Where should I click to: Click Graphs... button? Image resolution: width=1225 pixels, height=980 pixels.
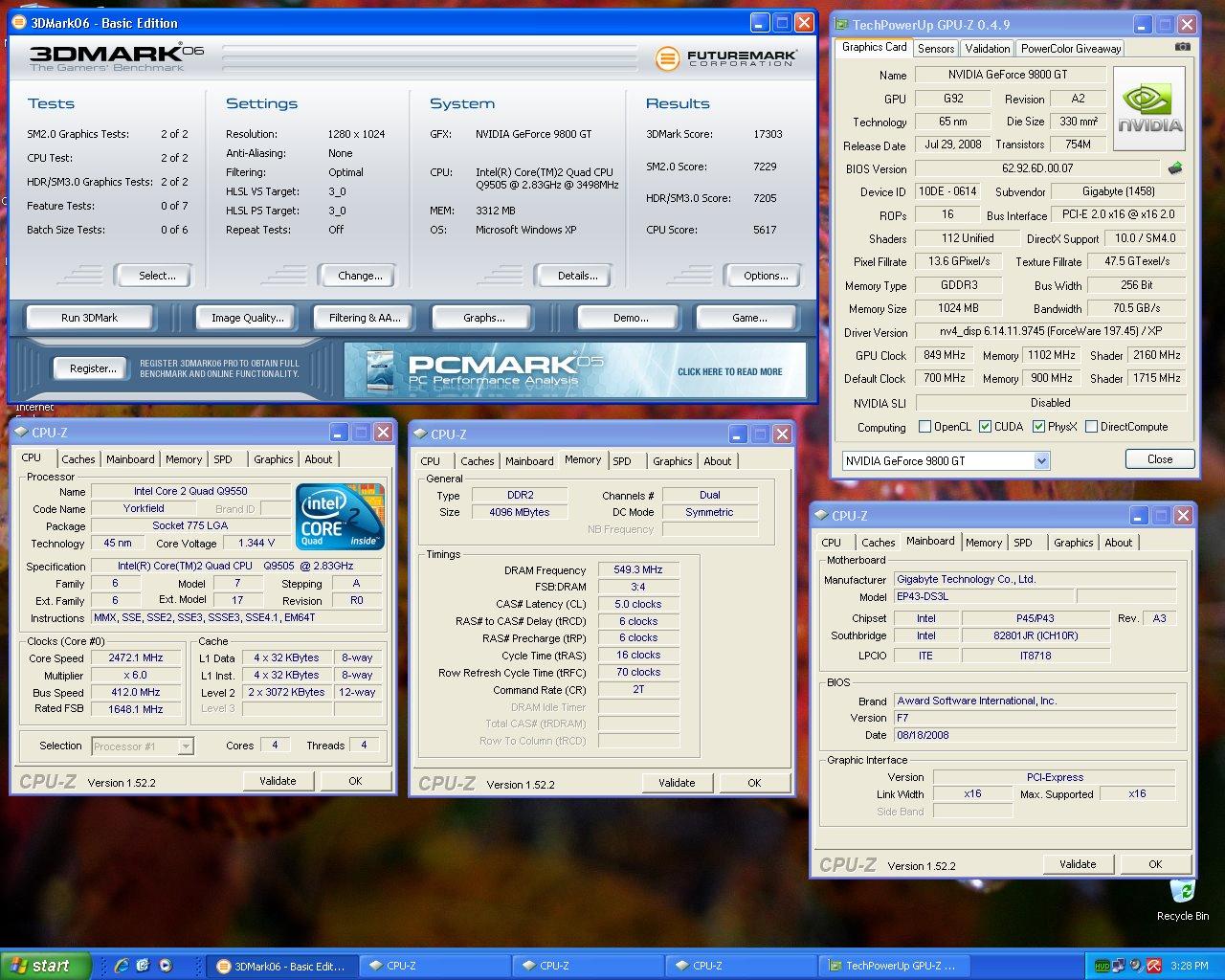click(484, 318)
